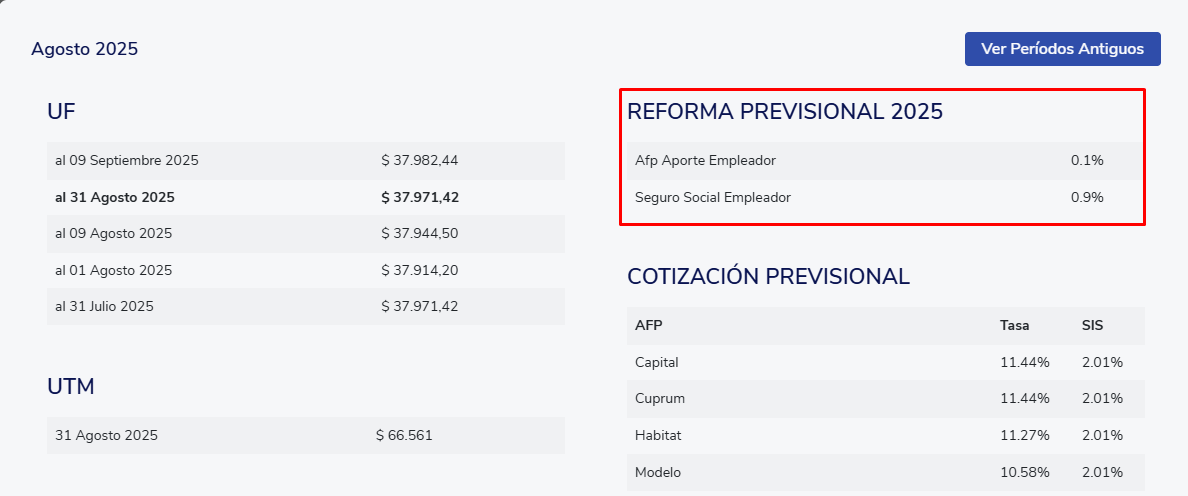Screen dimensions: 1188x496
Task: Select the al 31 Julio 2025 row
Action: click(x=305, y=307)
